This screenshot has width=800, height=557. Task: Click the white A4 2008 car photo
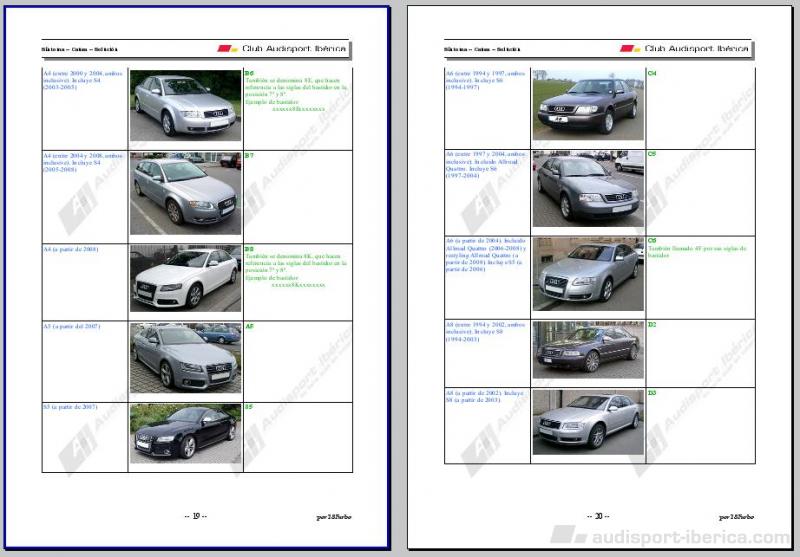point(185,278)
